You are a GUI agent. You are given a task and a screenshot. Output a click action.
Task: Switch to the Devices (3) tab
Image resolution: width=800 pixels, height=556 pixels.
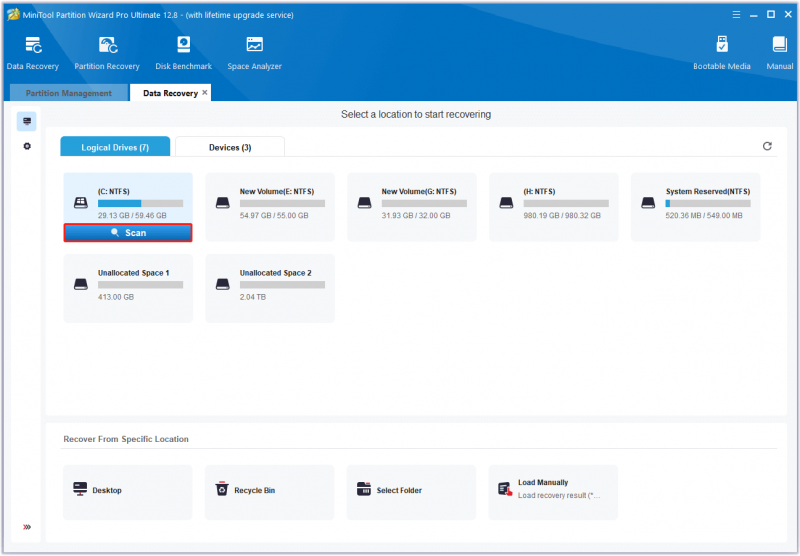[x=230, y=147]
